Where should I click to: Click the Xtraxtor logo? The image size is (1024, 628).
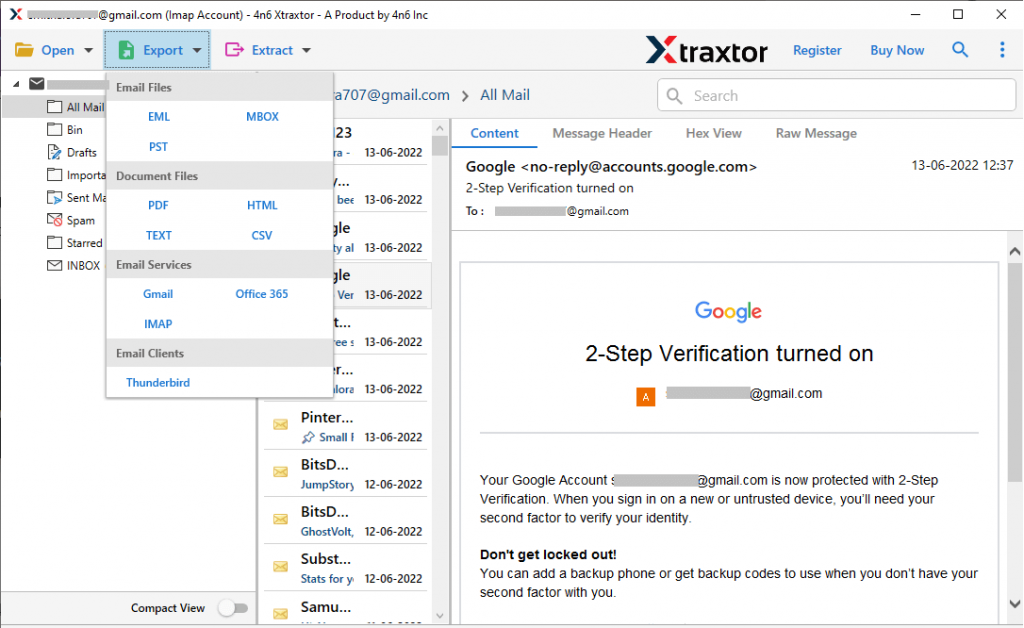tap(707, 49)
